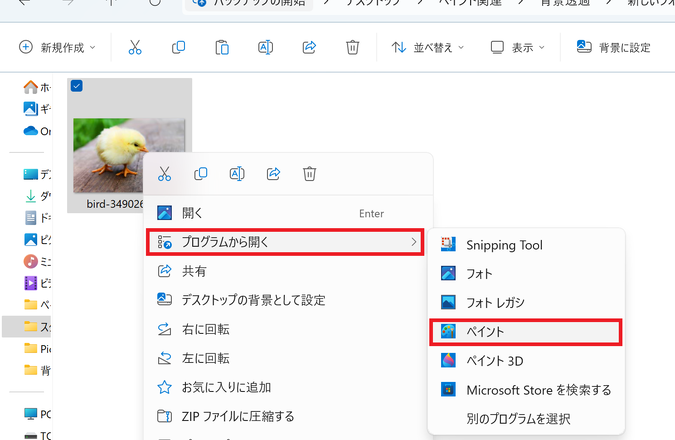The height and width of the screenshot is (440, 675).
Task: Open OneDrive in the navigation pane
Action: 37,131
